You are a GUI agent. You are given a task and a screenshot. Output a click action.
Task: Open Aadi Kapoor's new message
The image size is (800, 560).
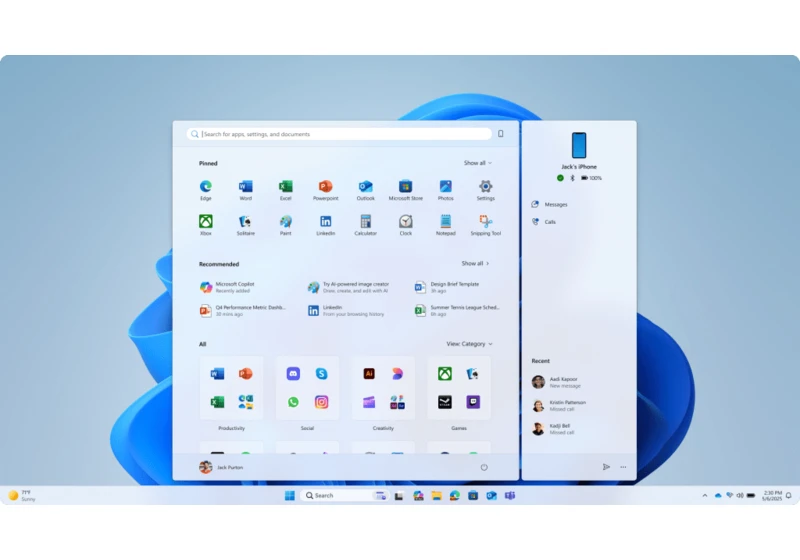tap(556, 383)
